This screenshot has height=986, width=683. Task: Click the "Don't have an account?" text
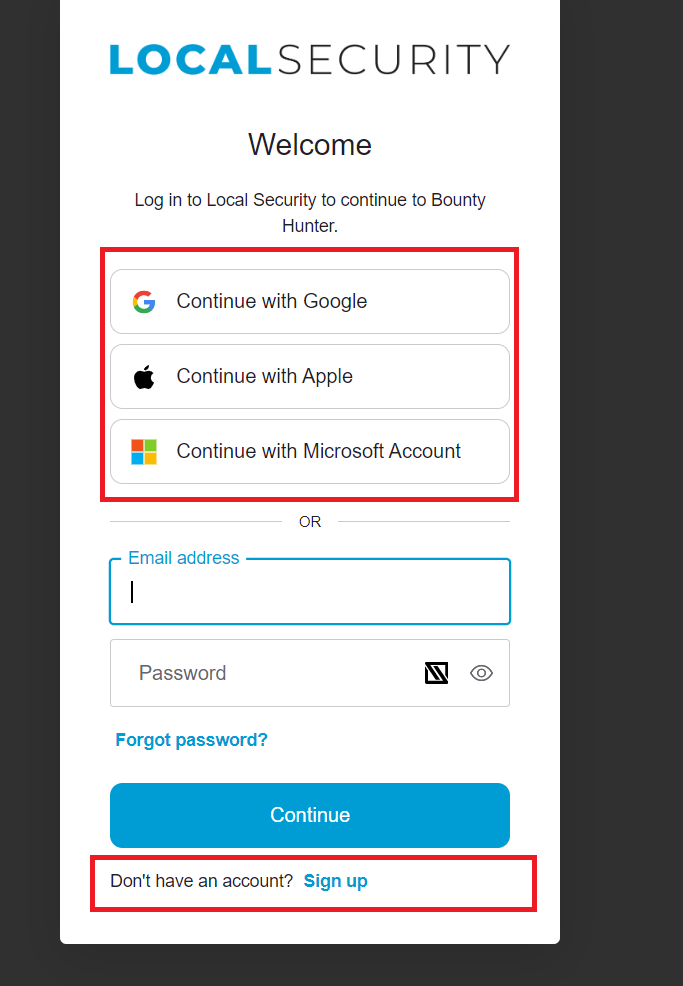[202, 881]
